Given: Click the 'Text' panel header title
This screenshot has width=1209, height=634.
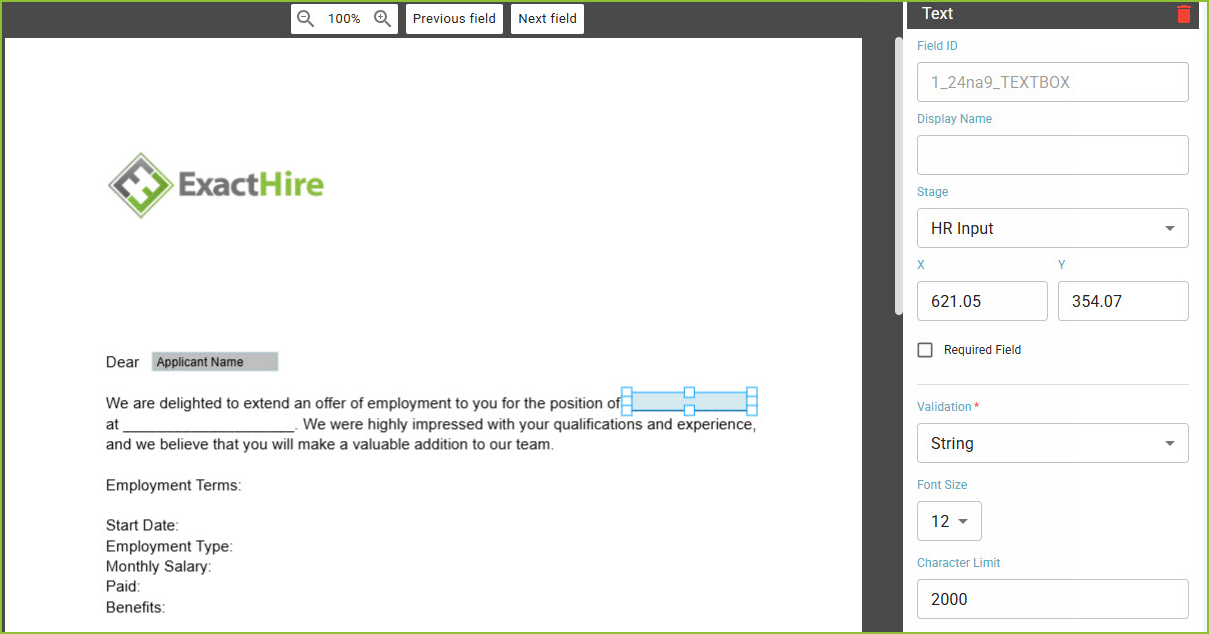Looking at the screenshot, I should point(938,13).
